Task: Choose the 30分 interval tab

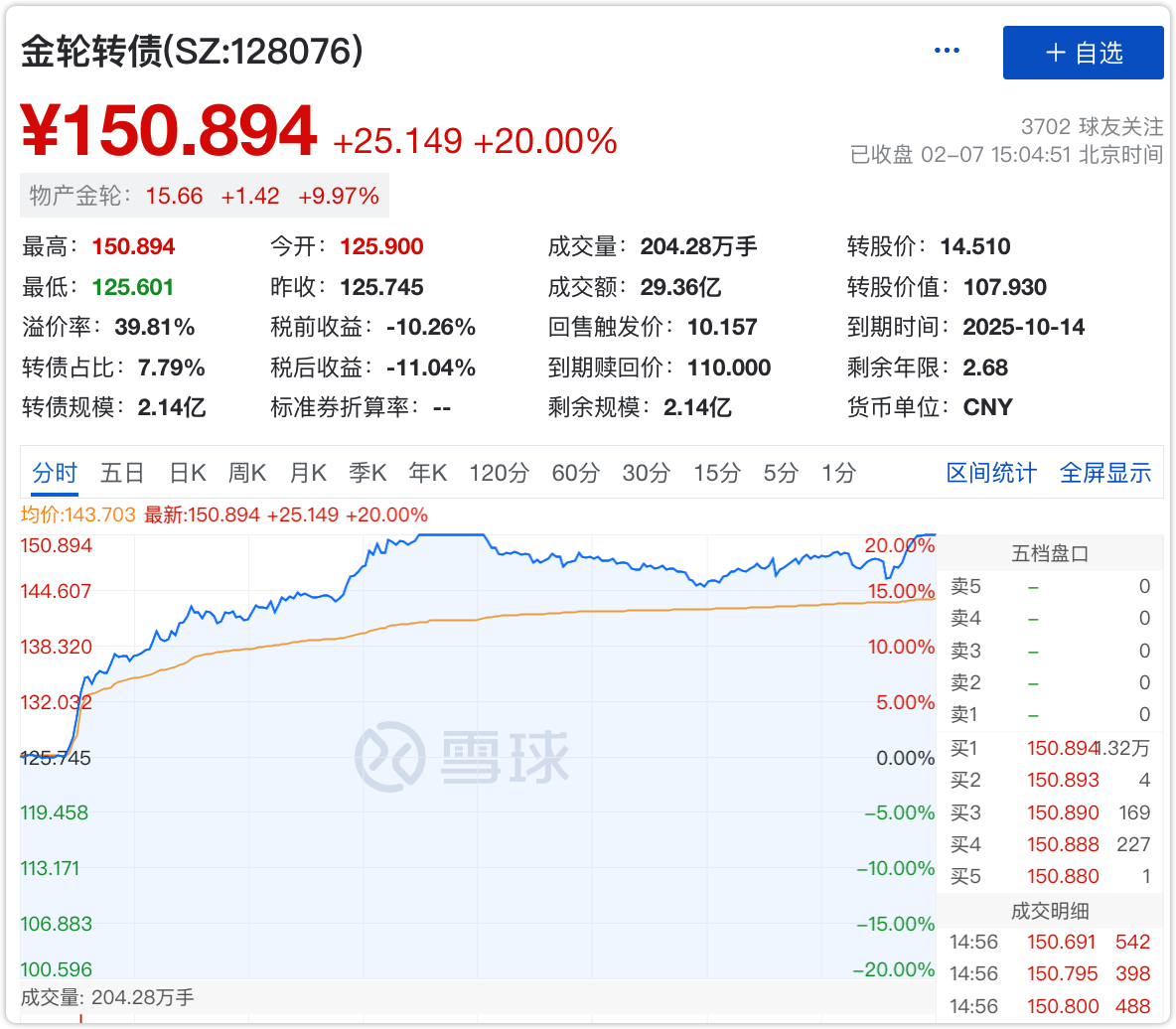Action: (646, 474)
